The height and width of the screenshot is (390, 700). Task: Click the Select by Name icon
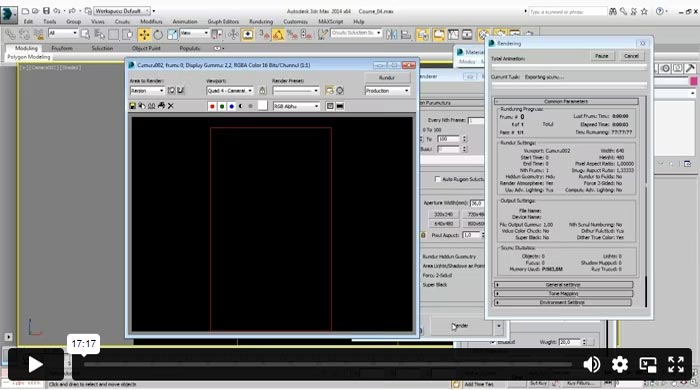[x=99, y=34]
